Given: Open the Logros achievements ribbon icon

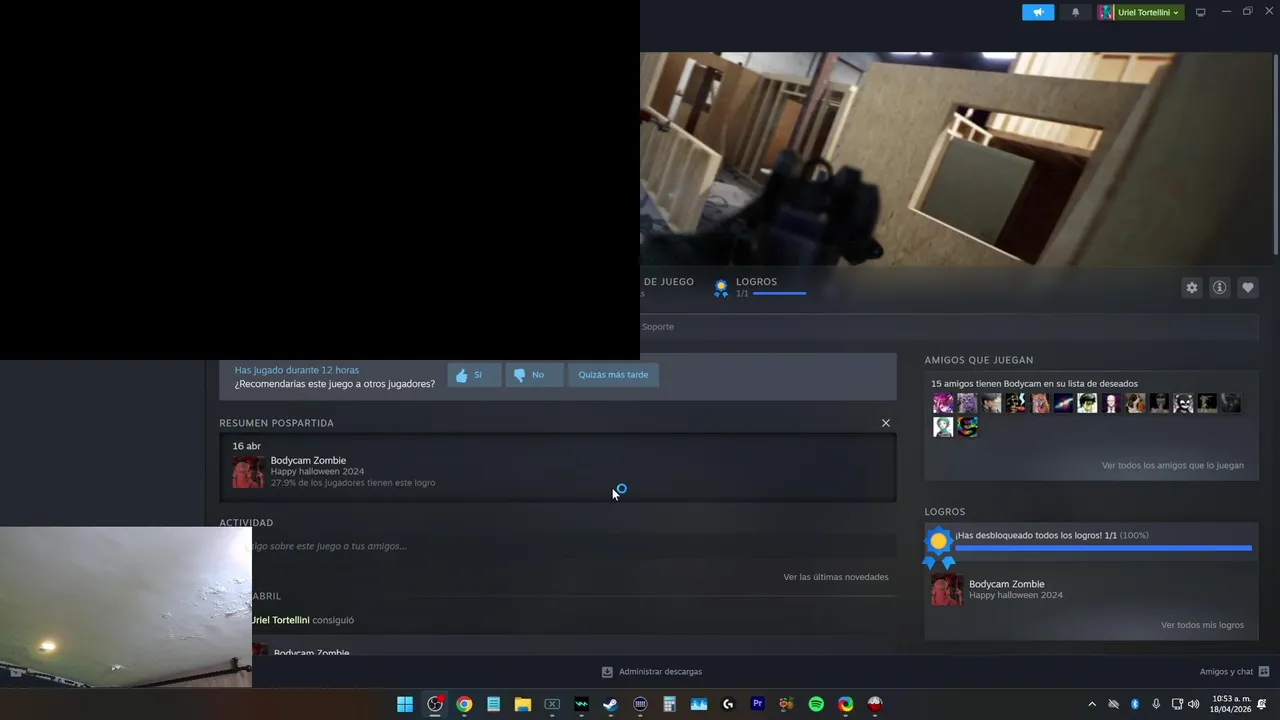Looking at the screenshot, I should (x=720, y=288).
